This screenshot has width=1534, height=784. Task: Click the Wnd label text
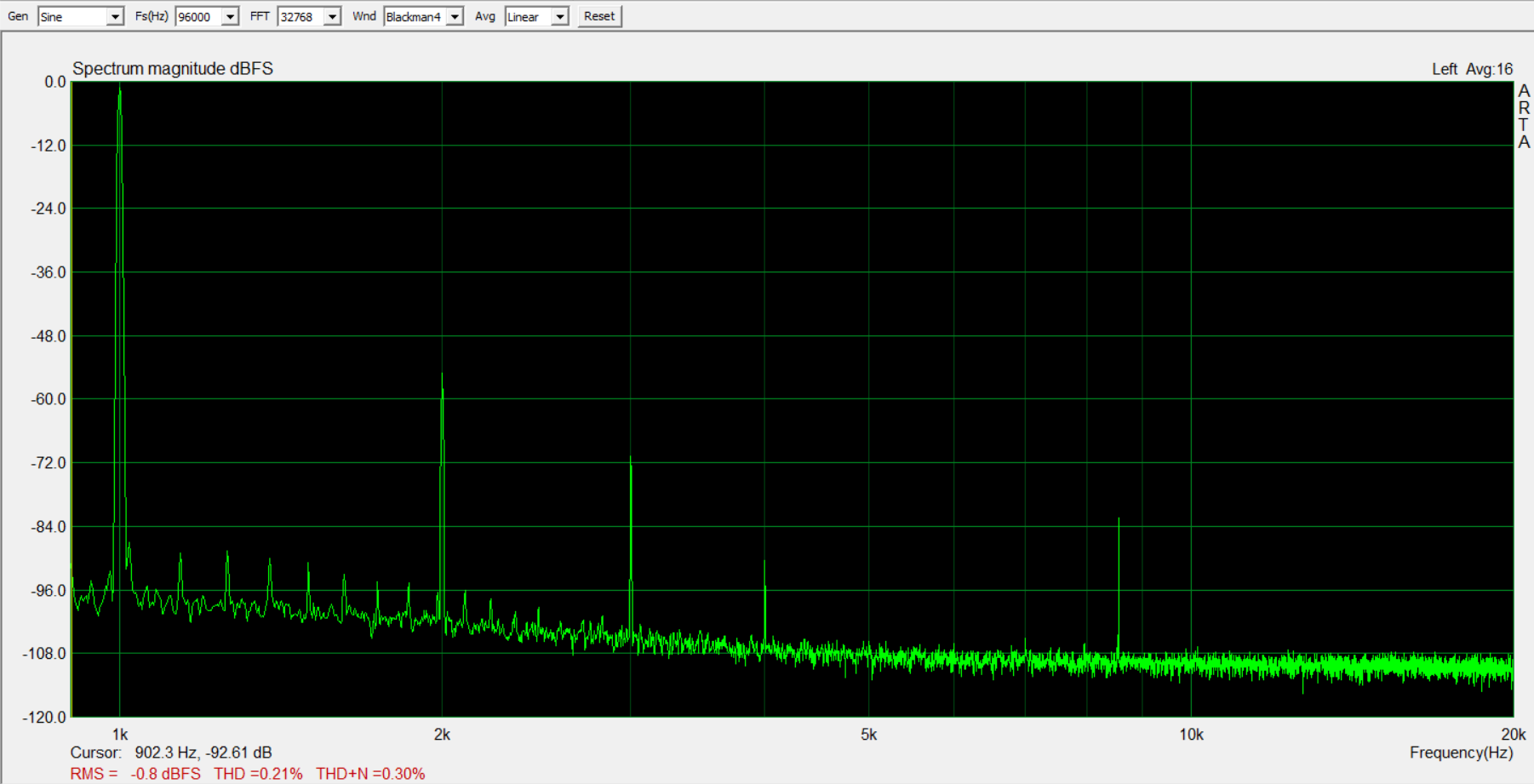(364, 16)
